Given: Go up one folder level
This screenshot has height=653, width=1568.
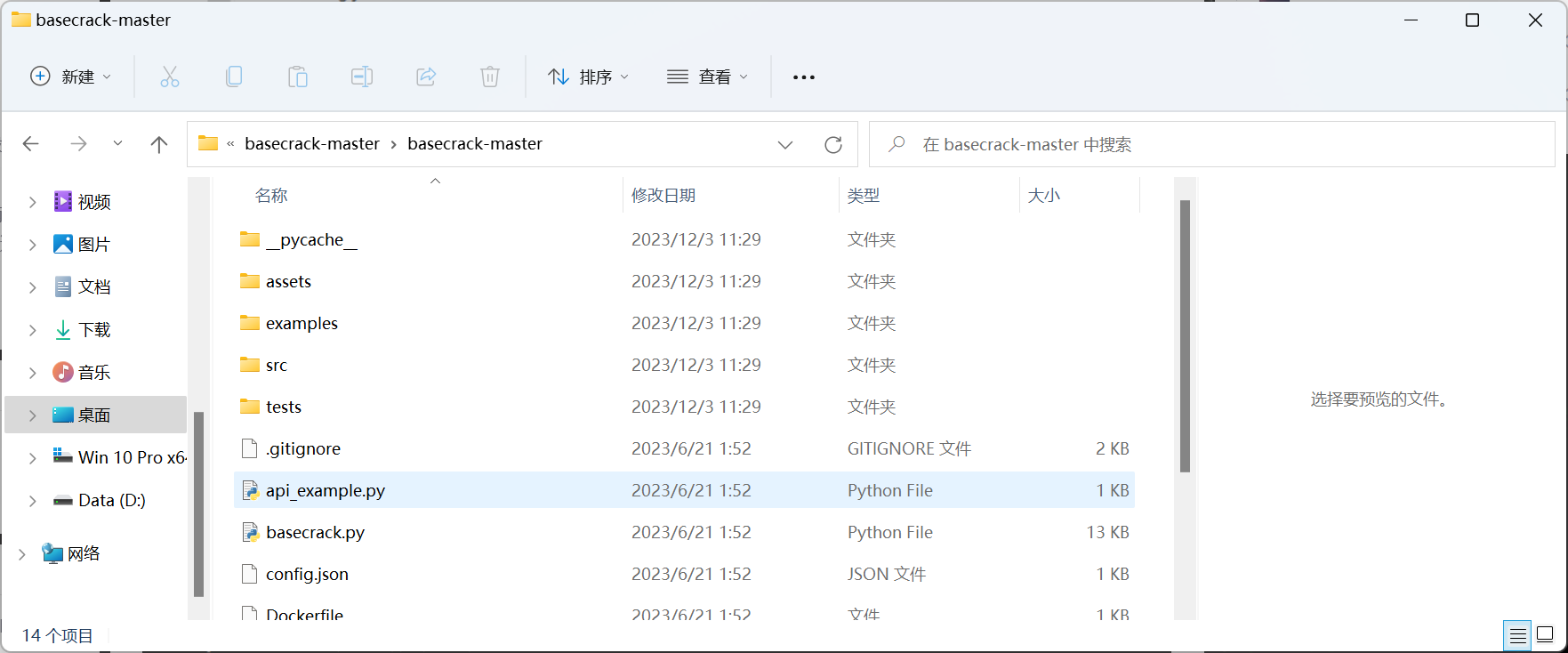Looking at the screenshot, I should click(x=159, y=144).
